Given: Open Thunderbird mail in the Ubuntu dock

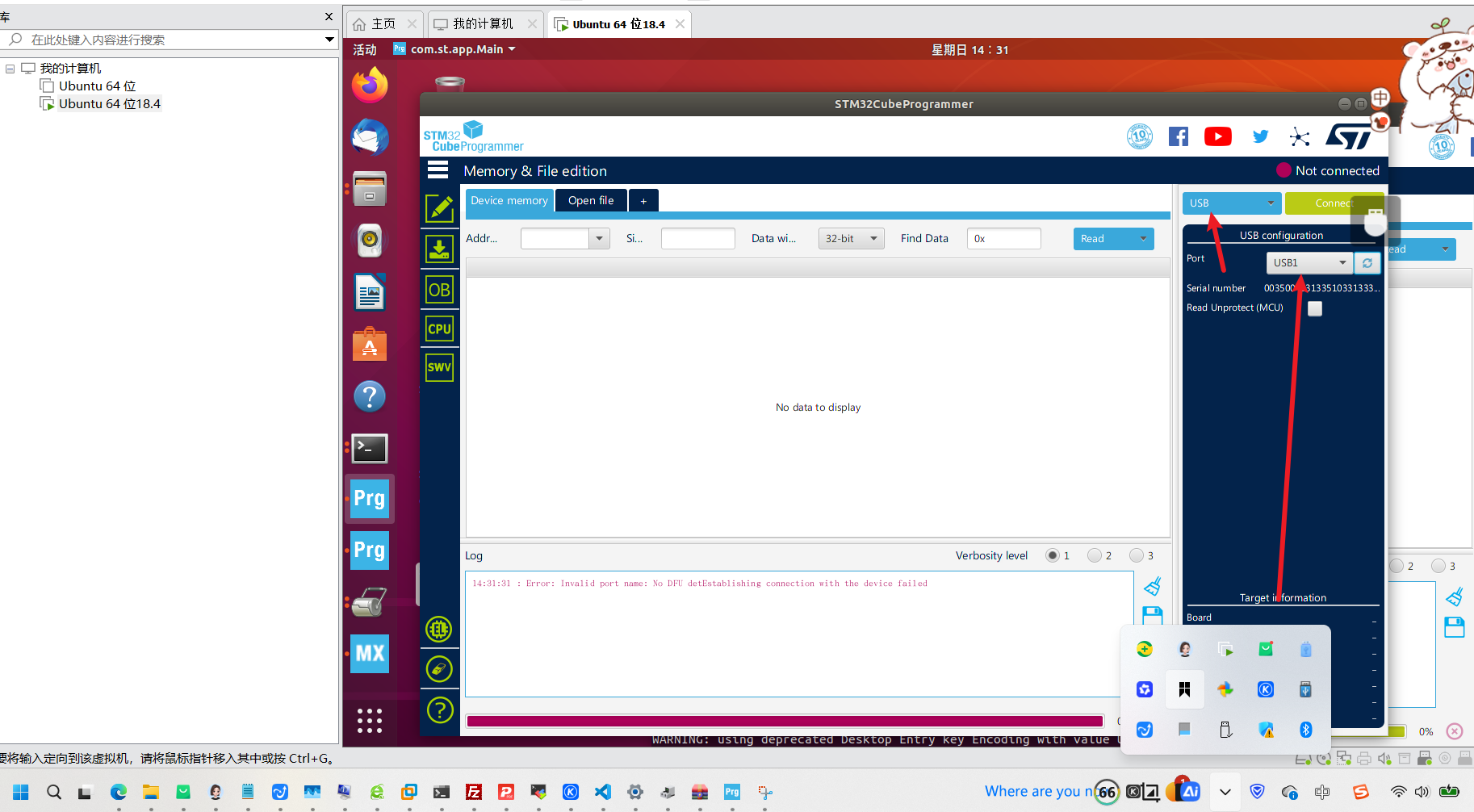Looking at the screenshot, I should 370,137.
